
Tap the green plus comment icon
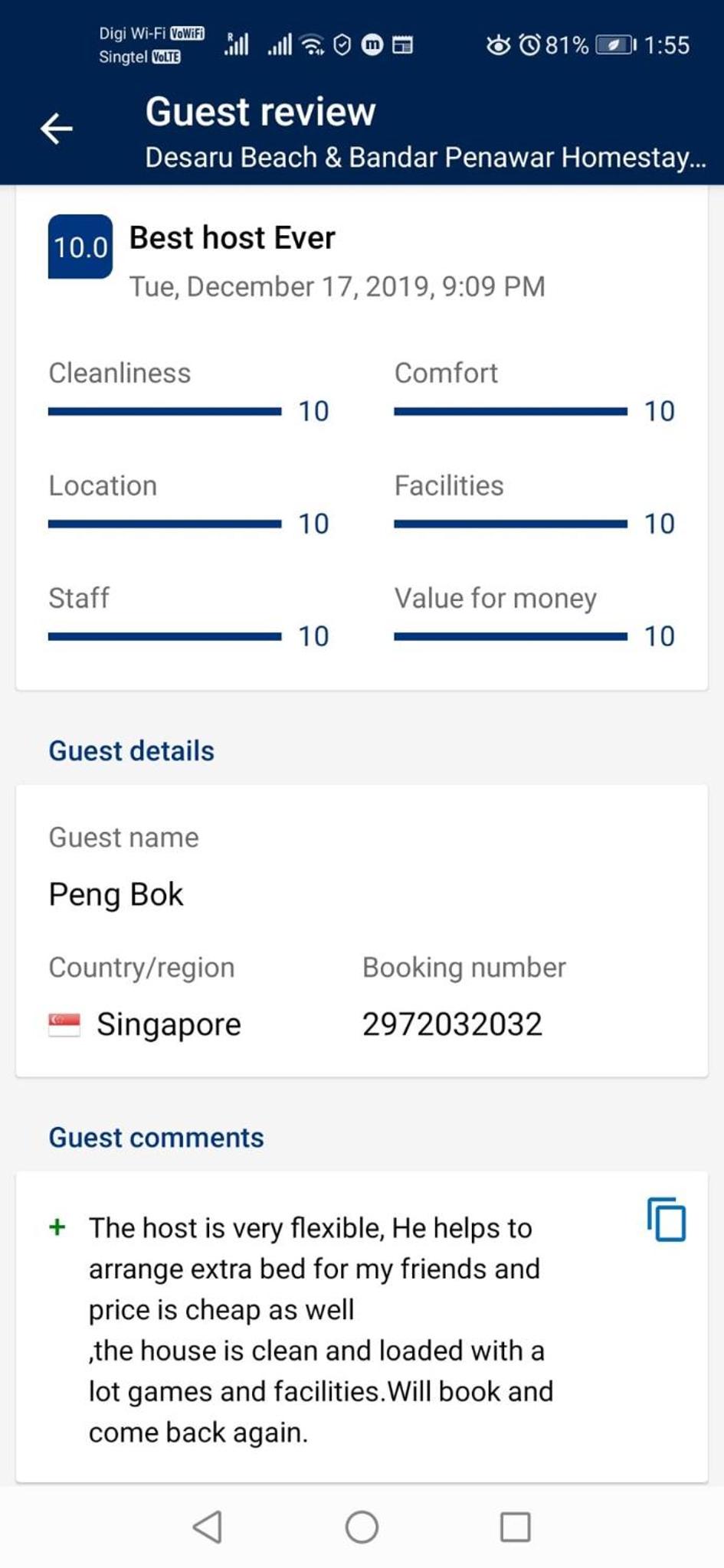click(x=57, y=1227)
